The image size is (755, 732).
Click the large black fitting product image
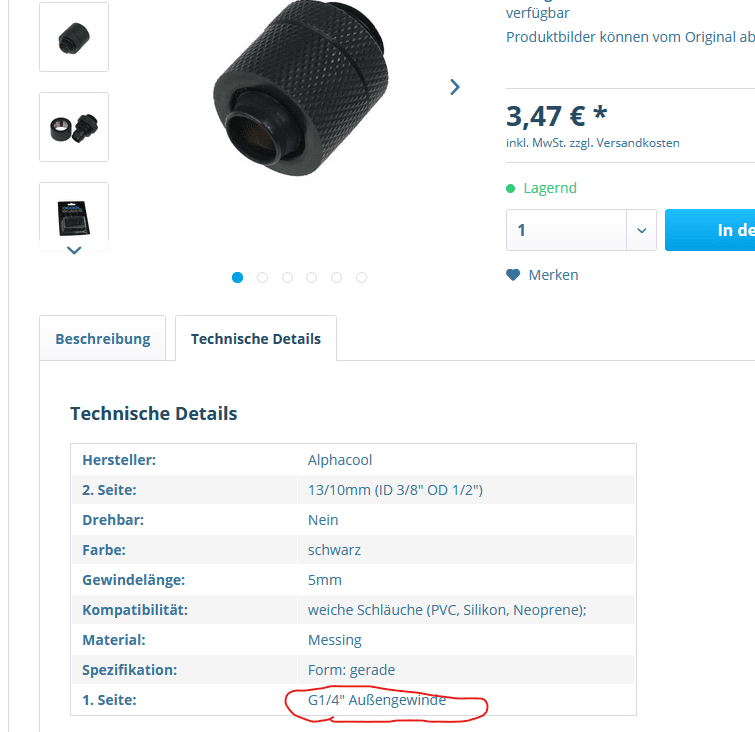301,89
